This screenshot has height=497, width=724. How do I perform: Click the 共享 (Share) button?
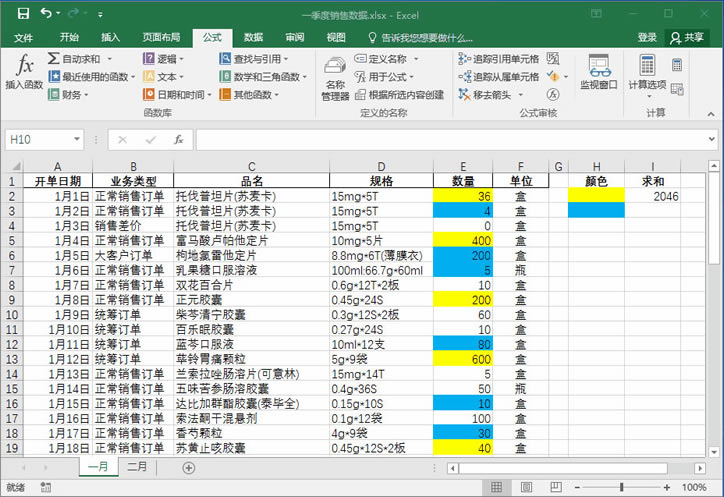click(687, 37)
